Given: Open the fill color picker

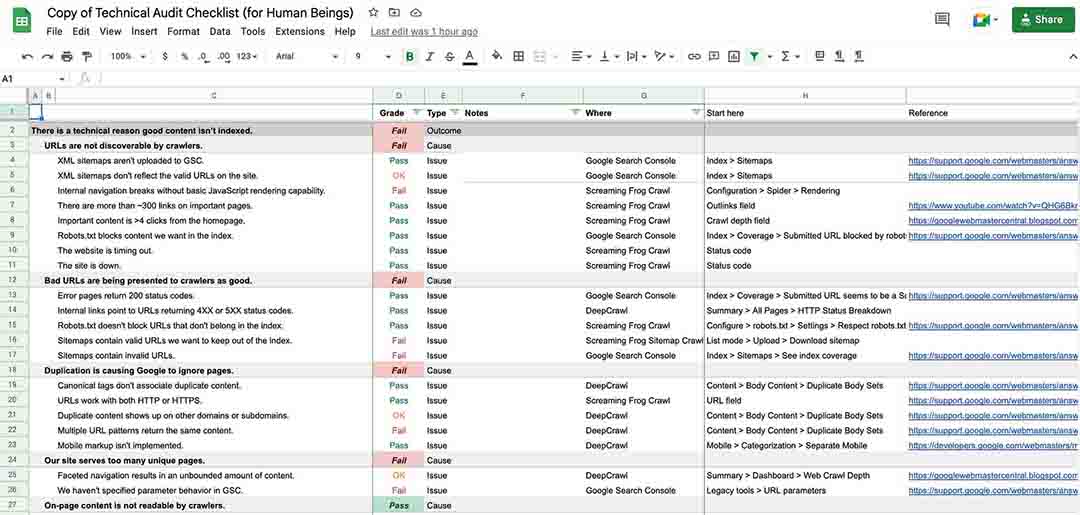Looking at the screenshot, I should tap(497, 56).
